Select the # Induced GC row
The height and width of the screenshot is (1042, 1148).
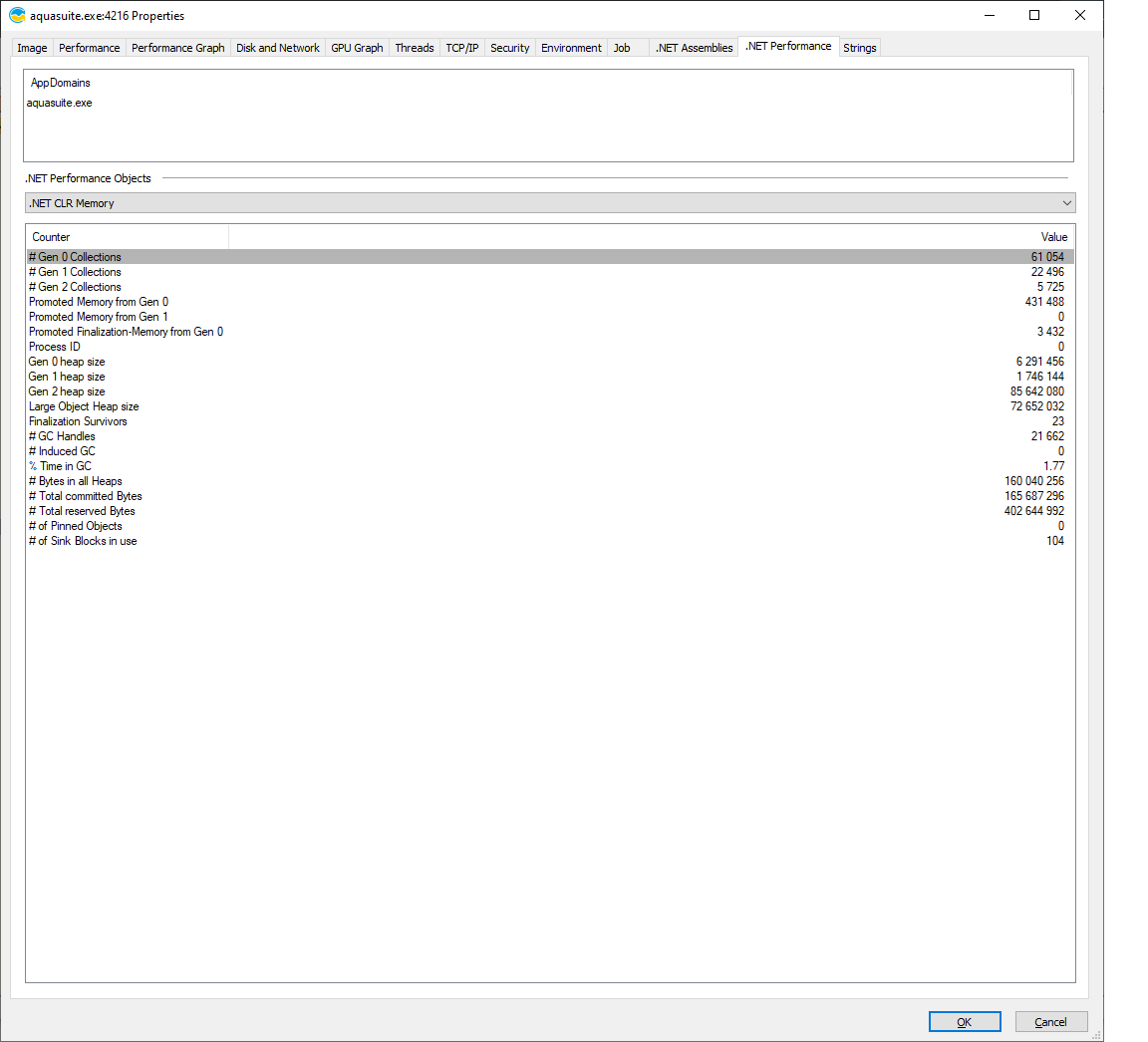[550, 451]
